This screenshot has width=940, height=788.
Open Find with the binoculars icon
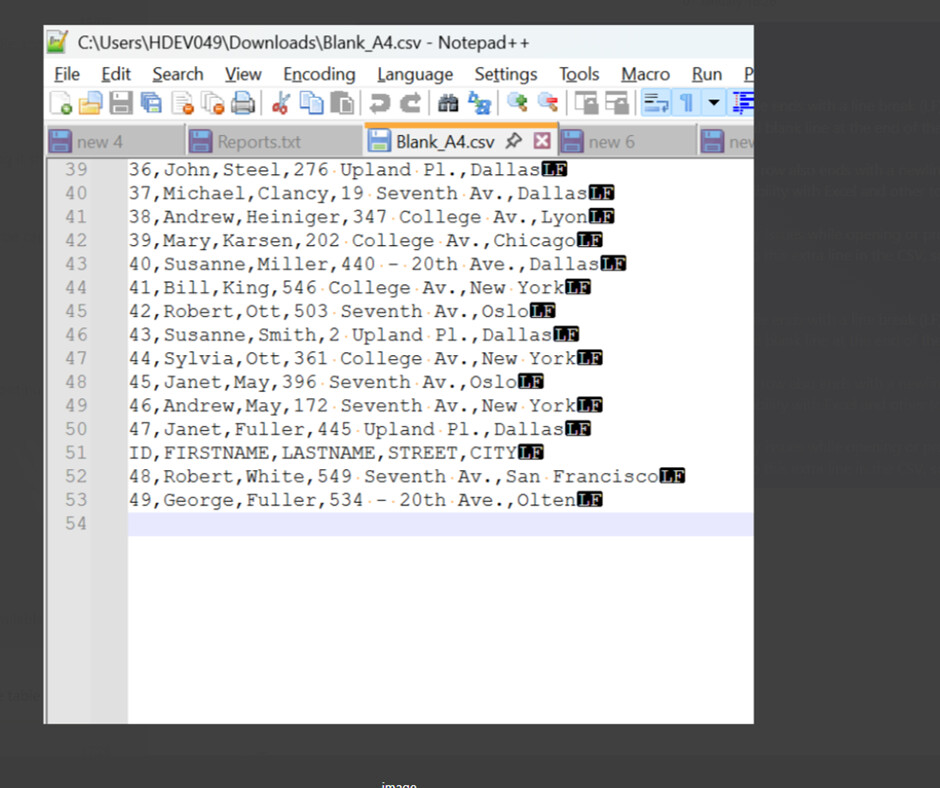(448, 103)
